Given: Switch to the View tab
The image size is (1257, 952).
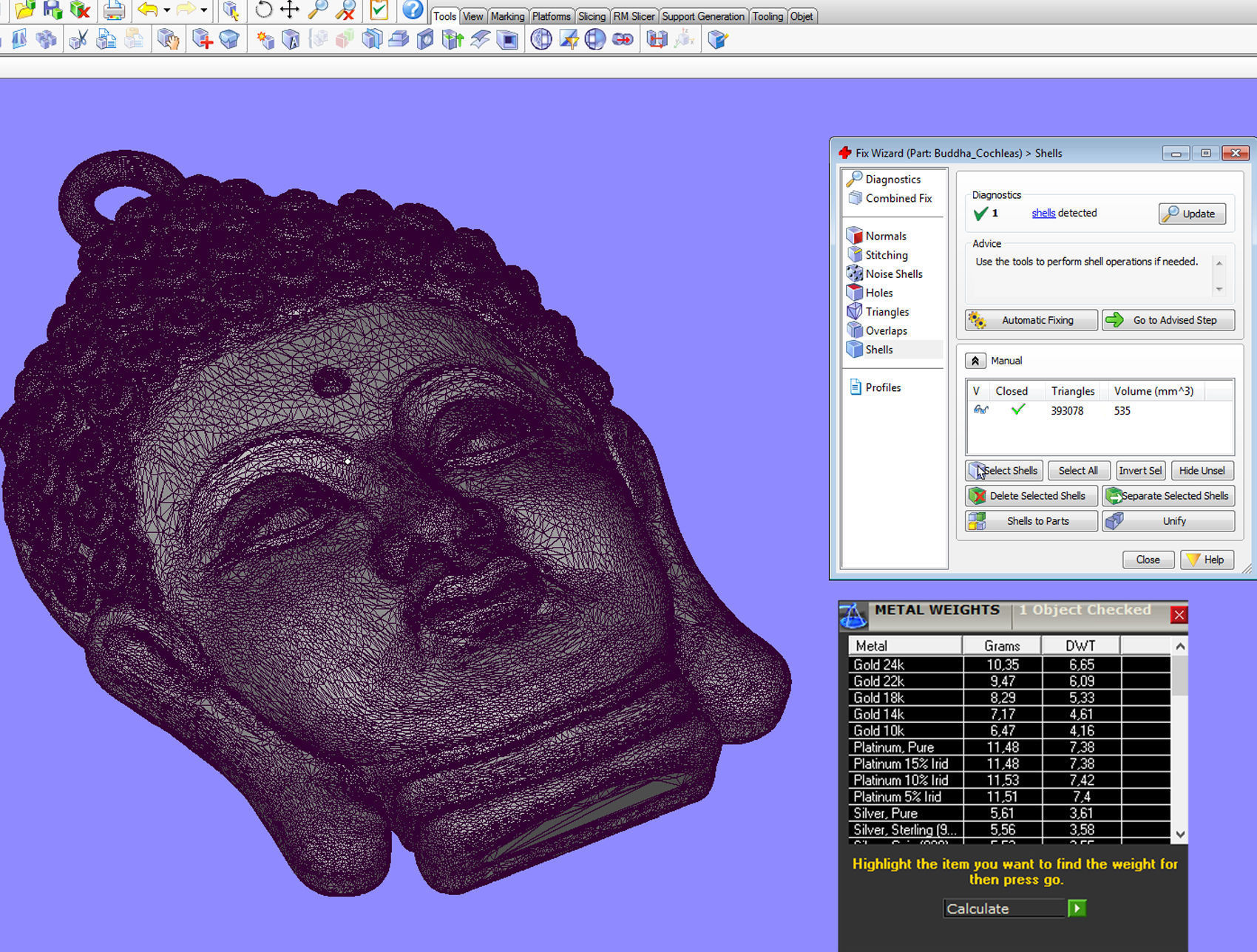Looking at the screenshot, I should click(473, 16).
